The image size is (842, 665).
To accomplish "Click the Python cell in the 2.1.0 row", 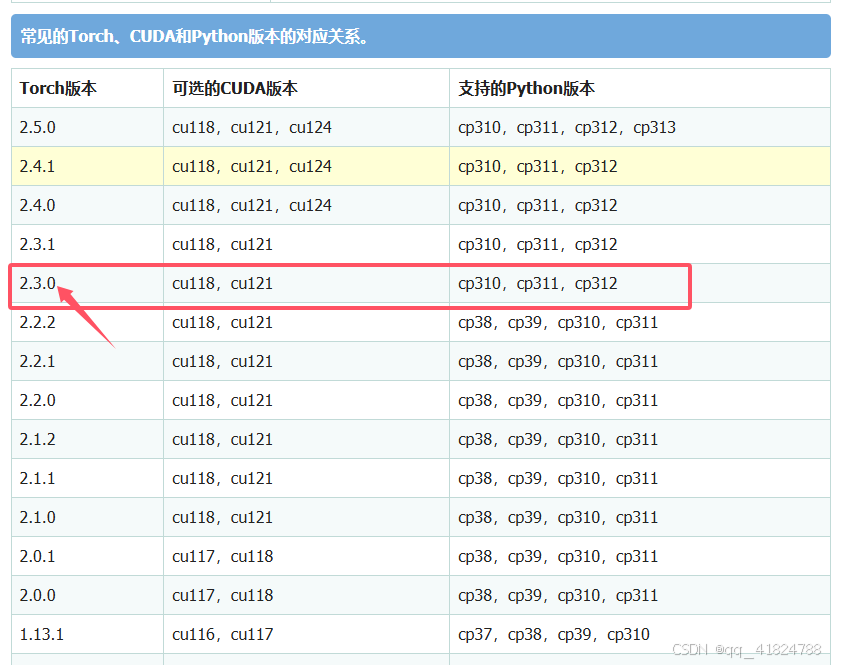I will point(640,517).
